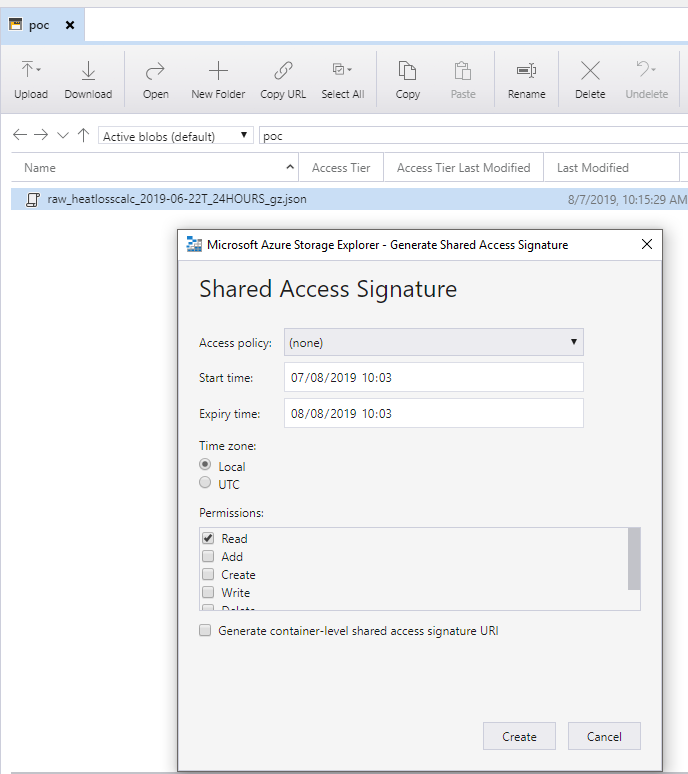The image size is (688, 774).
Task: Select the Local time zone radio
Action: click(x=205, y=464)
